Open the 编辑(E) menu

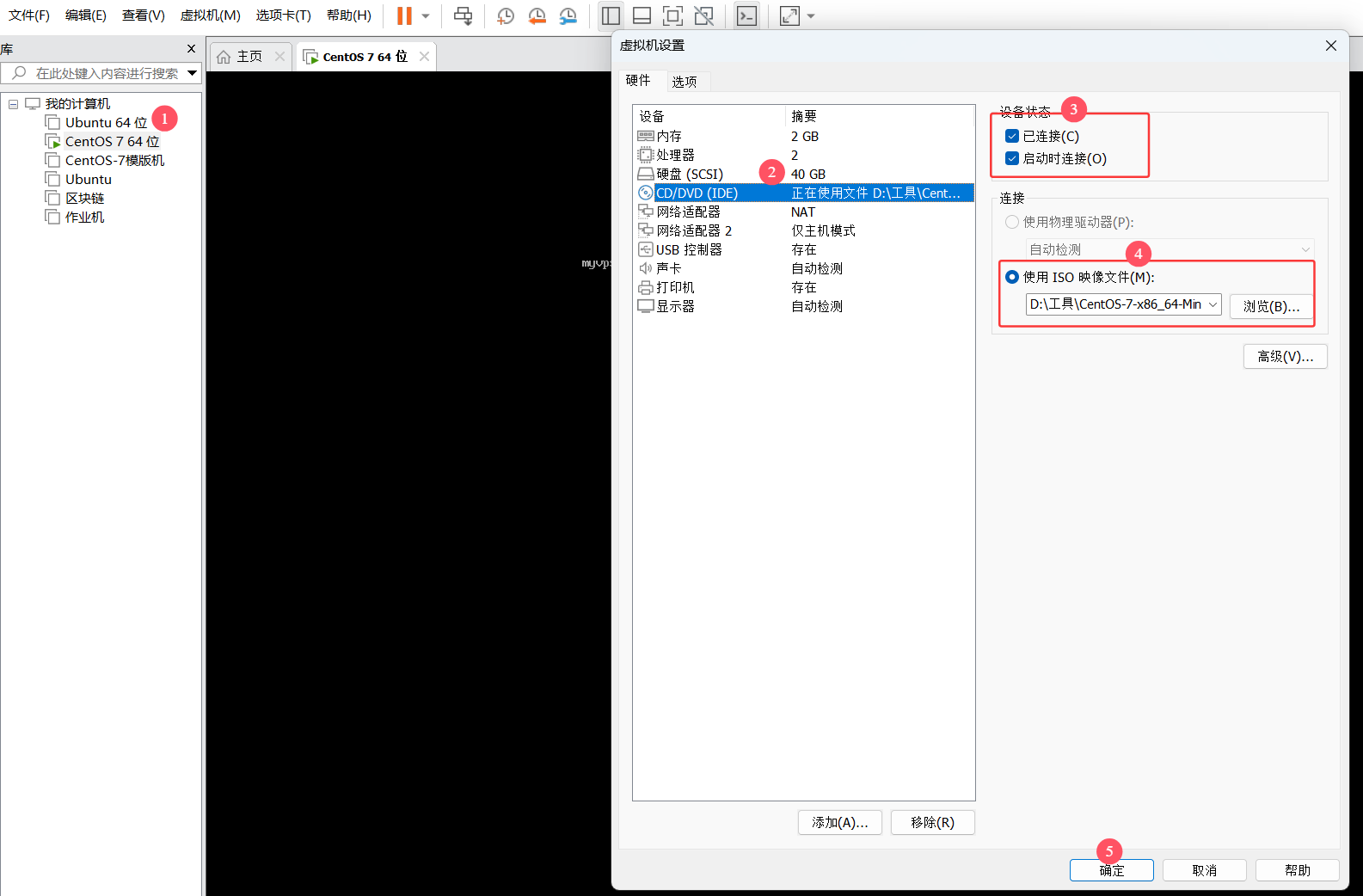[86, 15]
